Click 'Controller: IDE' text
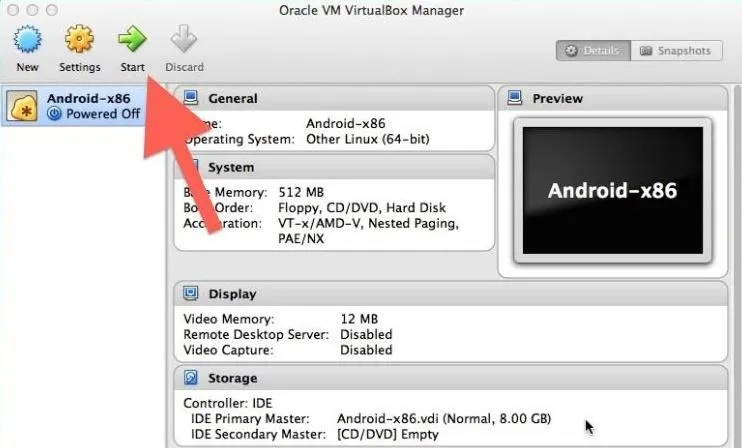This screenshot has height=448, width=742. coord(228,403)
